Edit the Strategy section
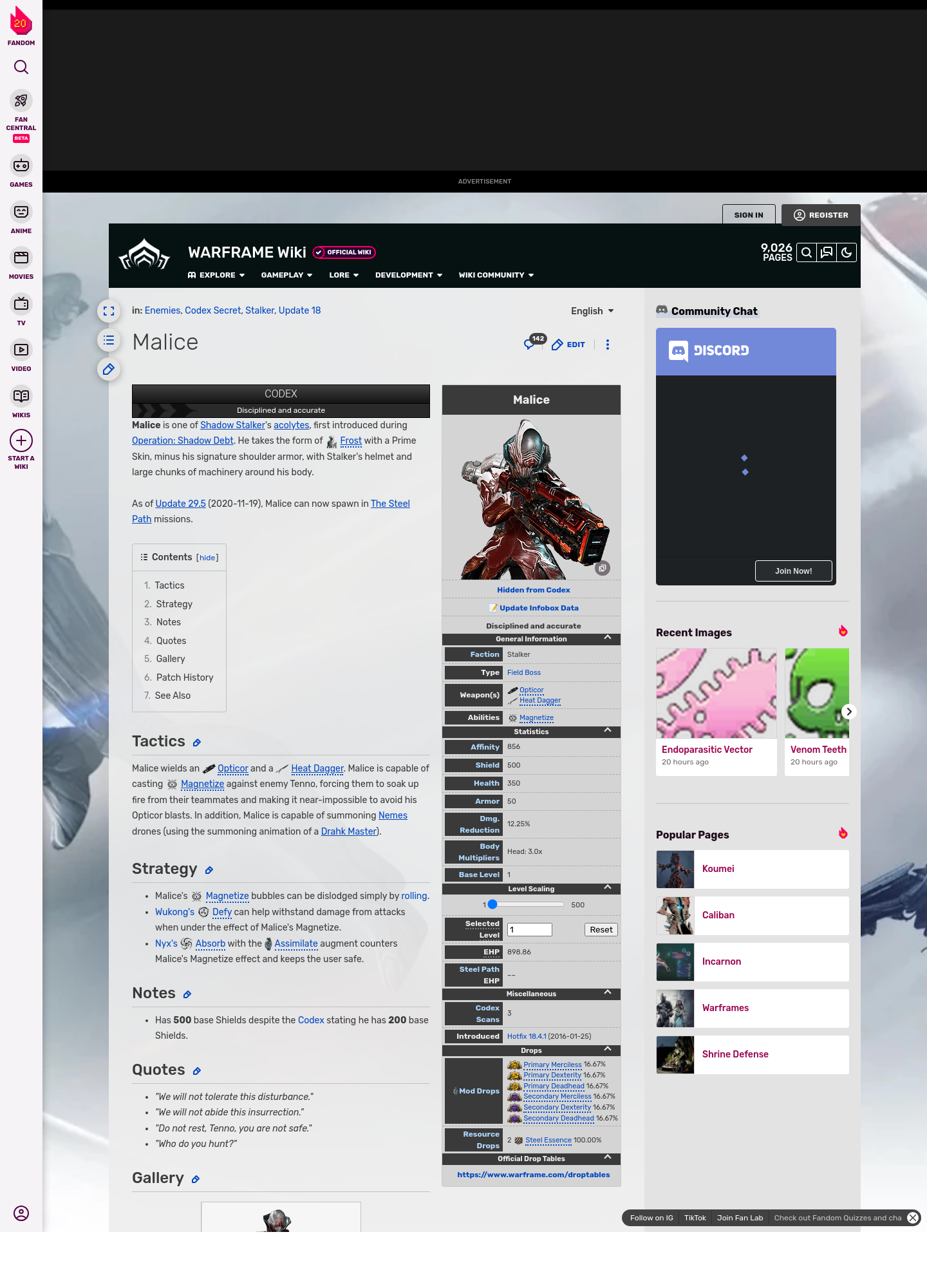The width and height of the screenshot is (927, 1288). [x=209, y=870]
